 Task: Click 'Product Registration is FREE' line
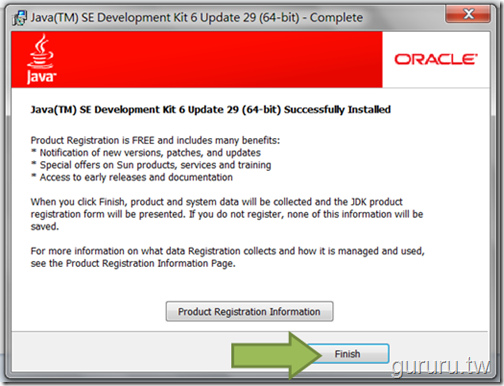(x=155, y=140)
